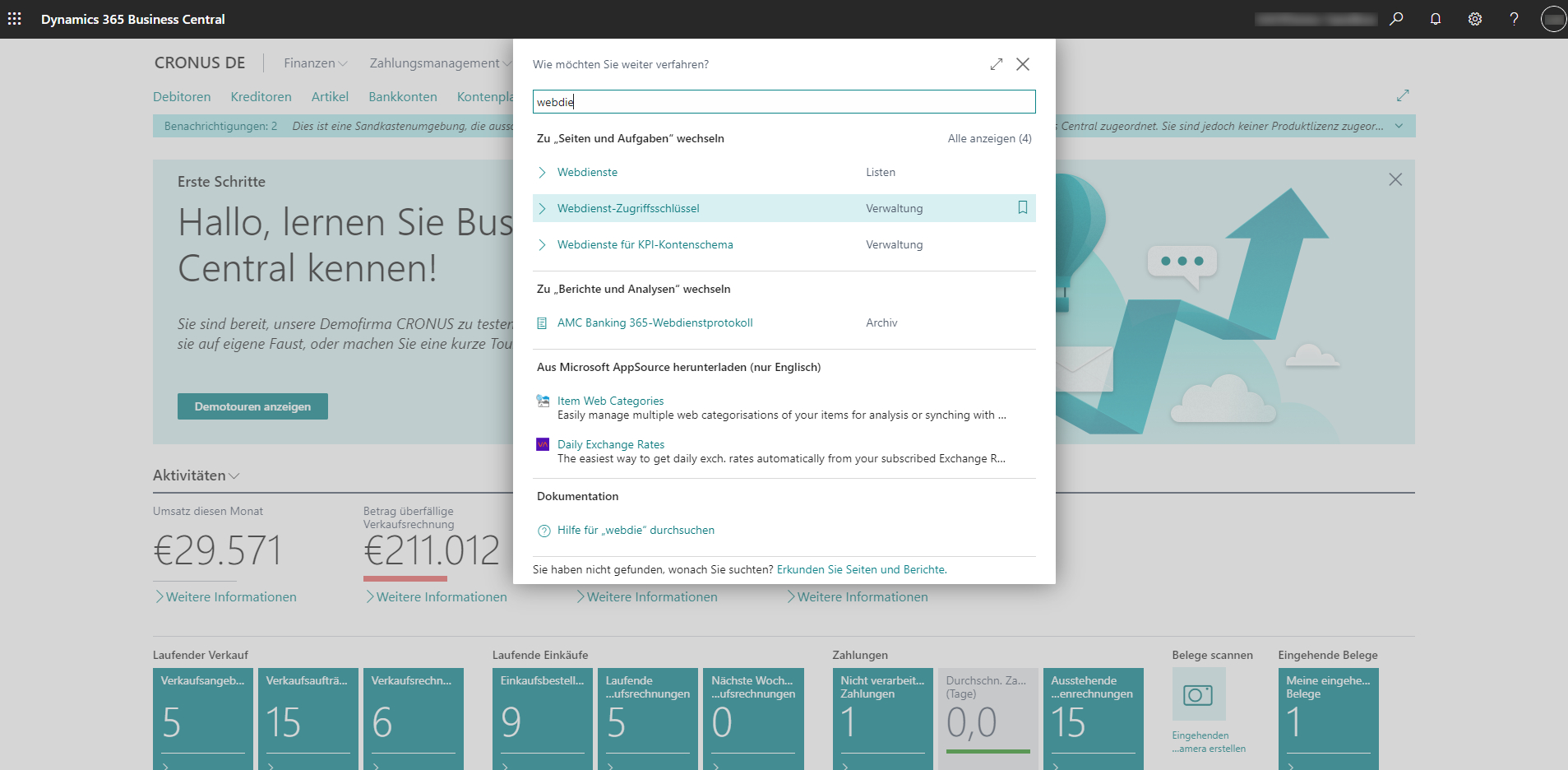Click the chevron before Webdienste für KPI-Kontenschema
The height and width of the screenshot is (770, 1568).
[x=542, y=244]
